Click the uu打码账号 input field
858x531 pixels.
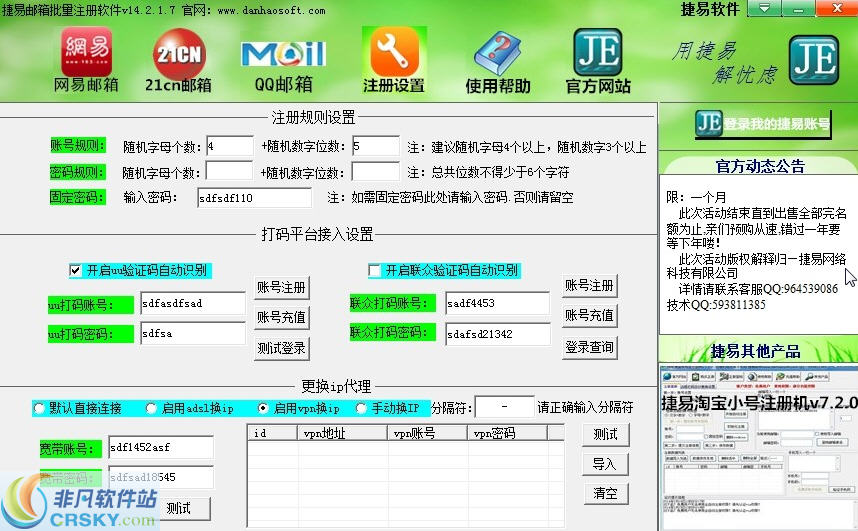[x=193, y=303]
